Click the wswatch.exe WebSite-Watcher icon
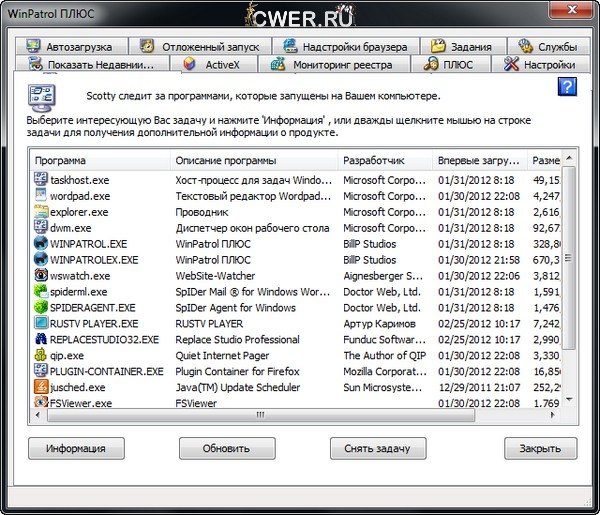Image resolution: width=600 pixels, height=515 pixels. click(41, 275)
